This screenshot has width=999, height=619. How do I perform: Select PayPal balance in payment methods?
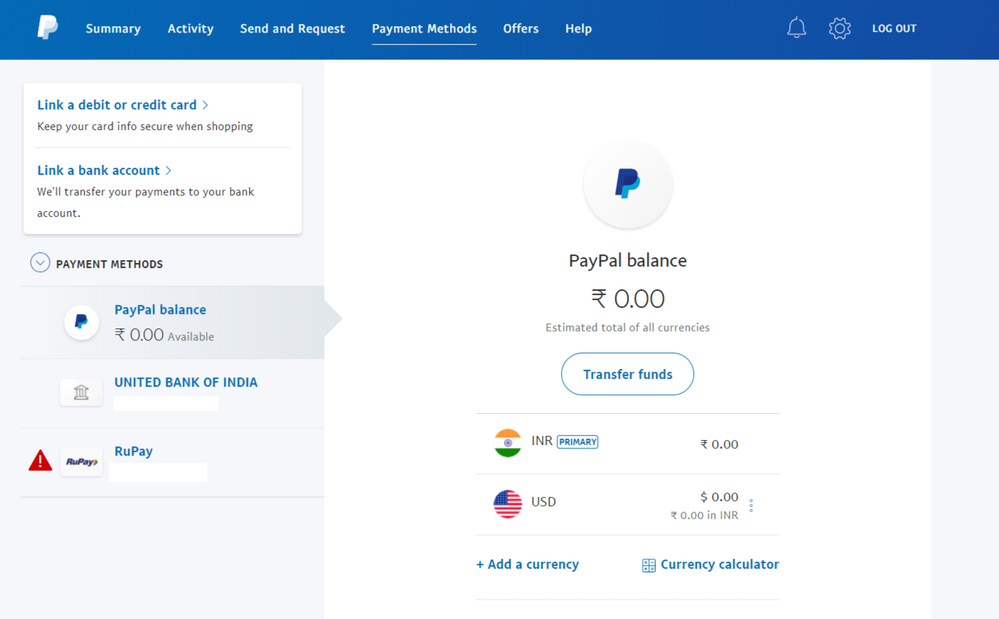(173, 322)
